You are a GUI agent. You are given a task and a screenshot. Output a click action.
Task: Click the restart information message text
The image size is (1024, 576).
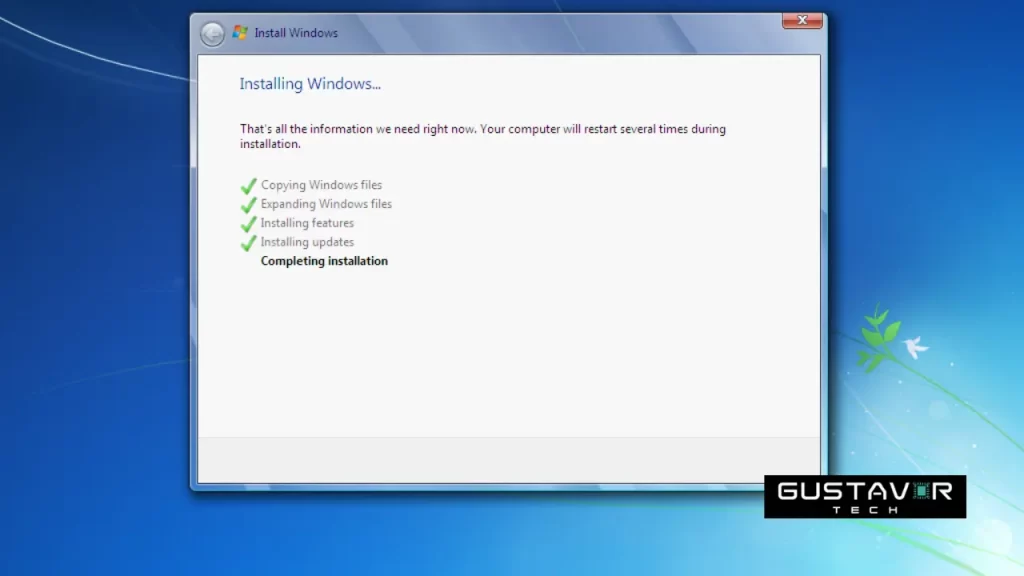(x=482, y=136)
